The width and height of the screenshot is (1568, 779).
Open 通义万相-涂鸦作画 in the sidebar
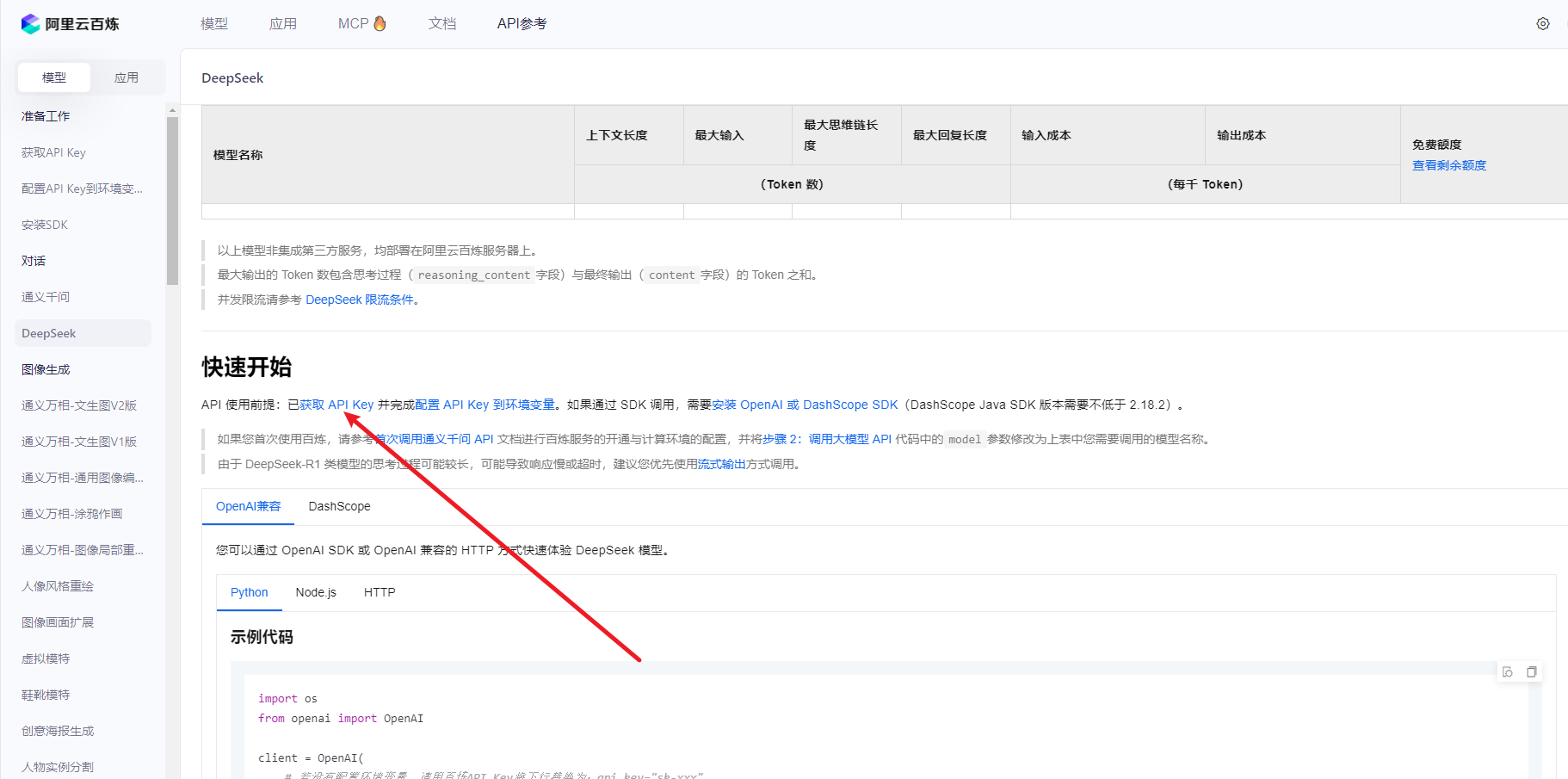point(72,514)
